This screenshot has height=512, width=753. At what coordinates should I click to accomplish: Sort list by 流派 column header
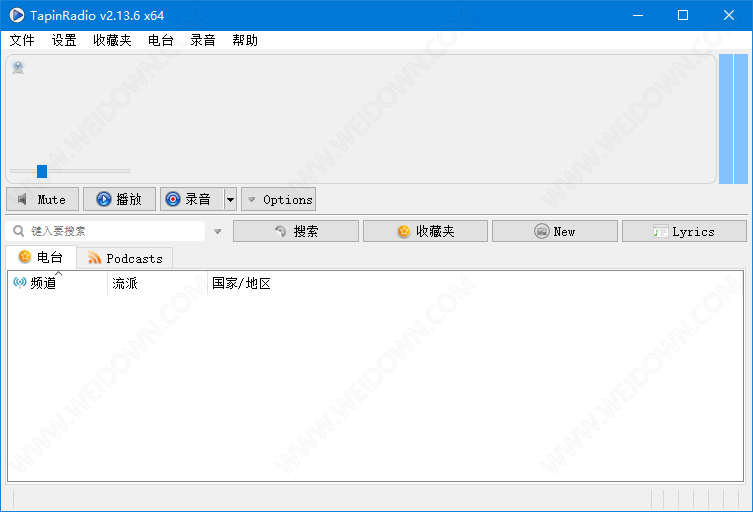(x=158, y=283)
